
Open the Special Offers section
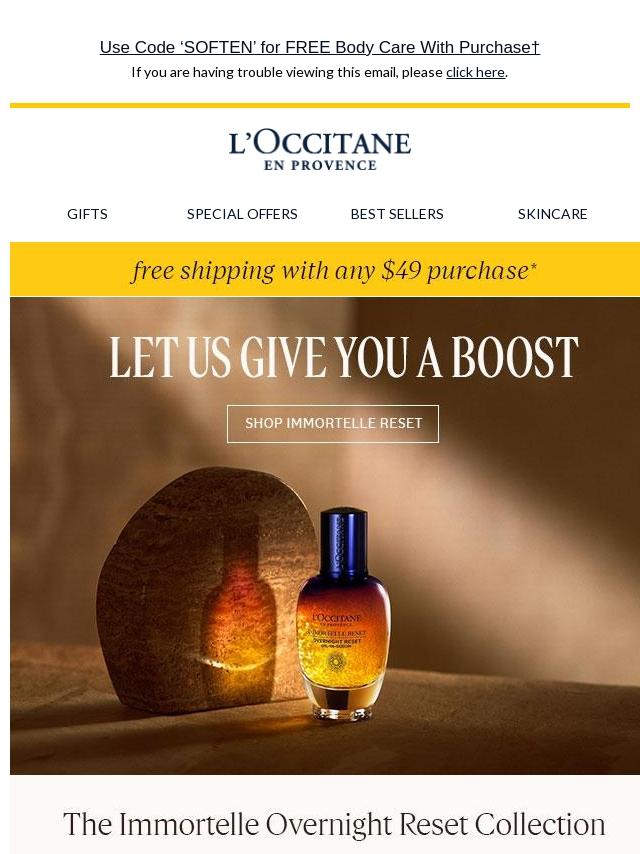pos(242,214)
